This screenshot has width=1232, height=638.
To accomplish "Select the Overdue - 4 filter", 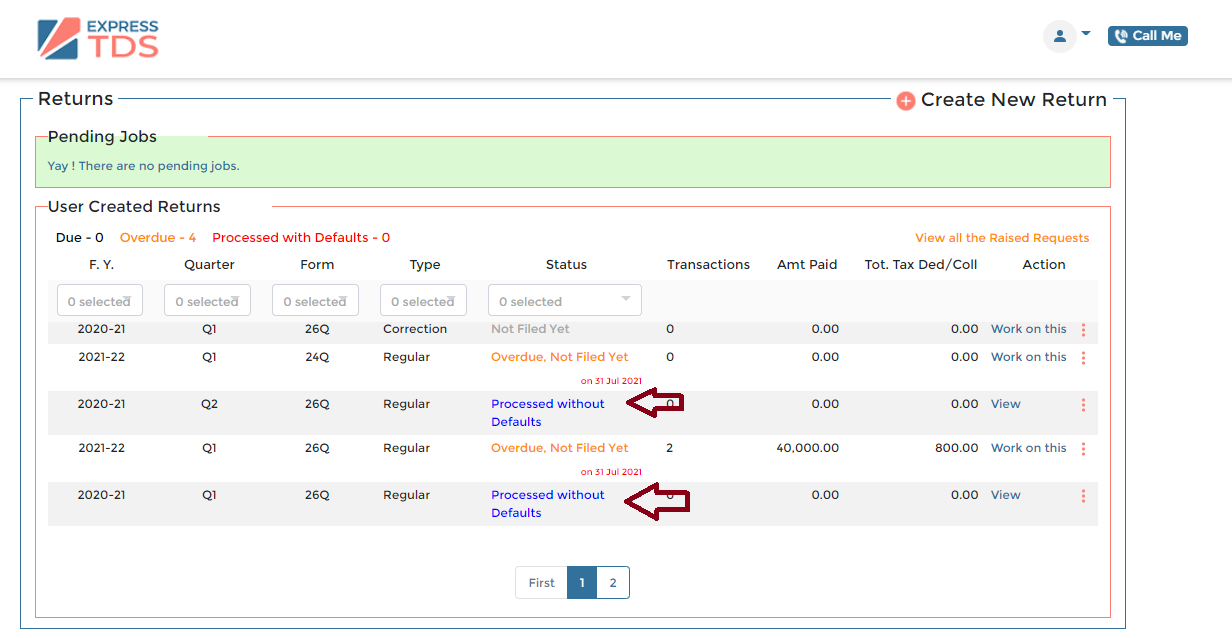I will click(x=158, y=237).
